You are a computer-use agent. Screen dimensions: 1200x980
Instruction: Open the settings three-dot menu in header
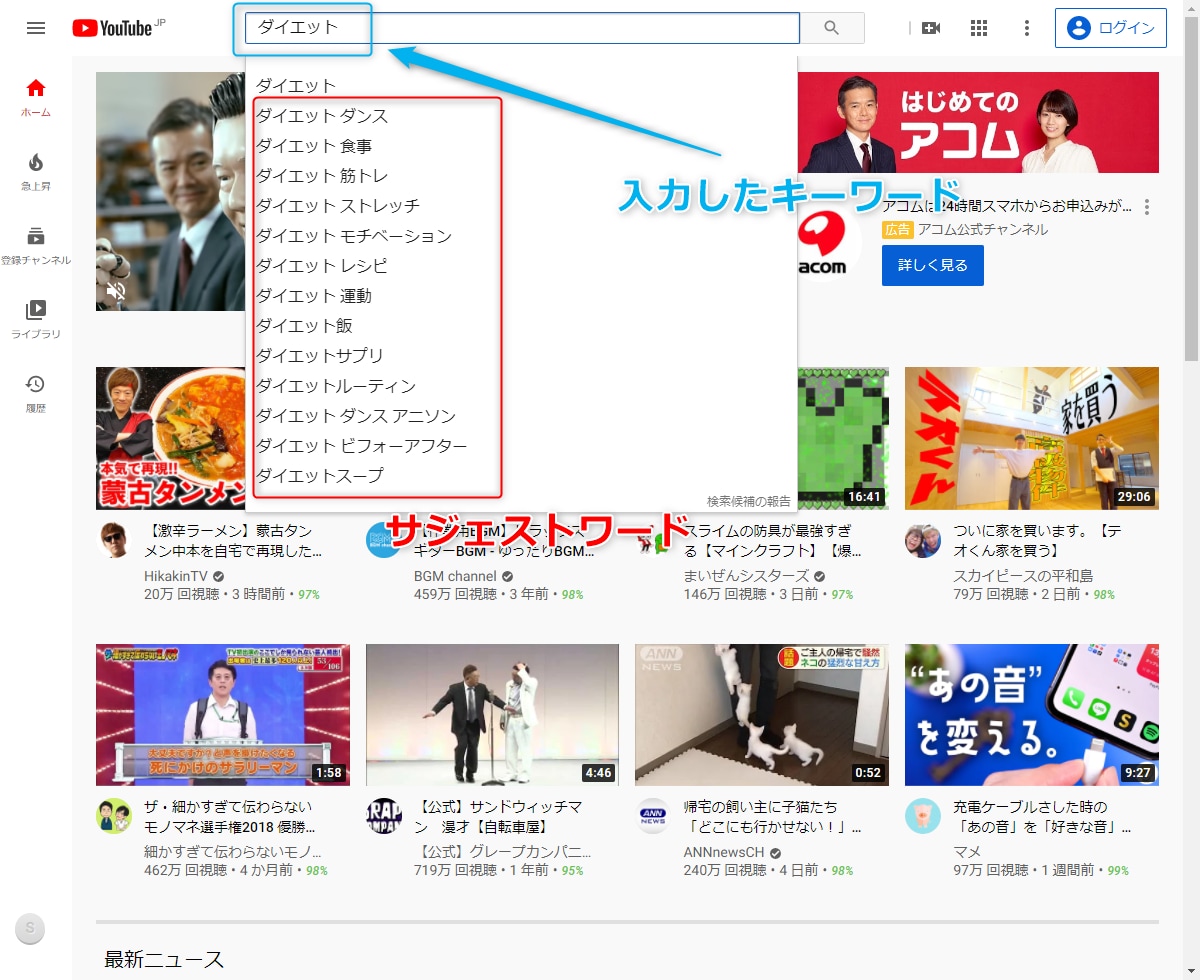pyautogui.click(x=1026, y=28)
